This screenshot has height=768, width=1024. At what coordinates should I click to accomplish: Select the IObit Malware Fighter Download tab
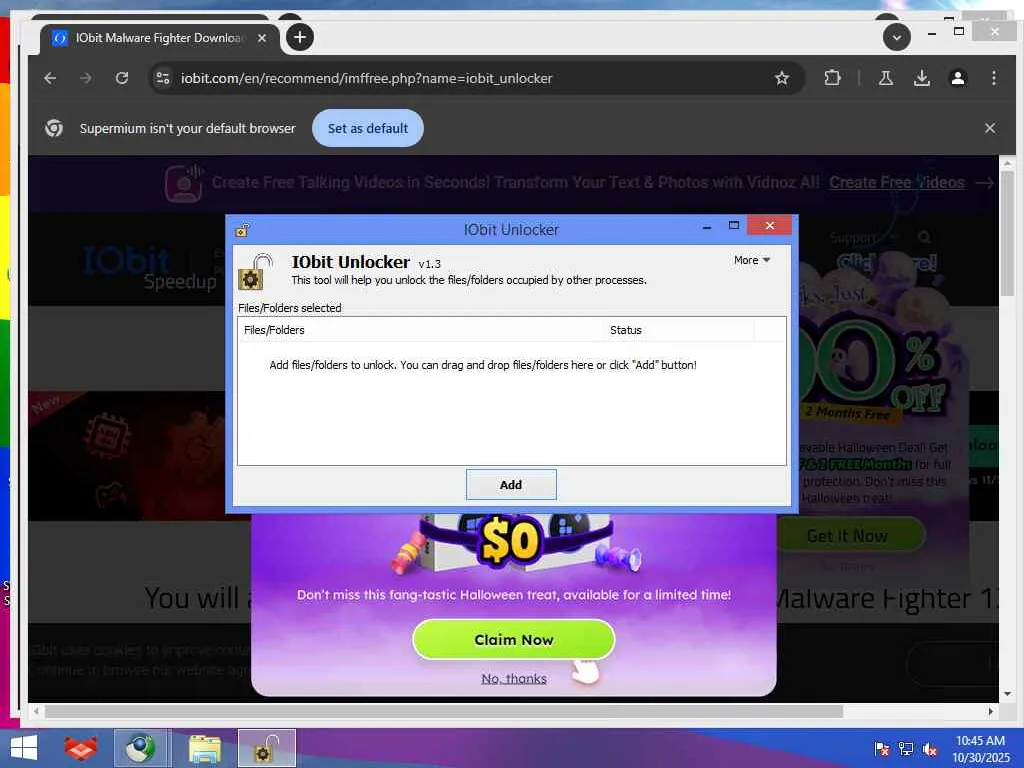(x=159, y=38)
